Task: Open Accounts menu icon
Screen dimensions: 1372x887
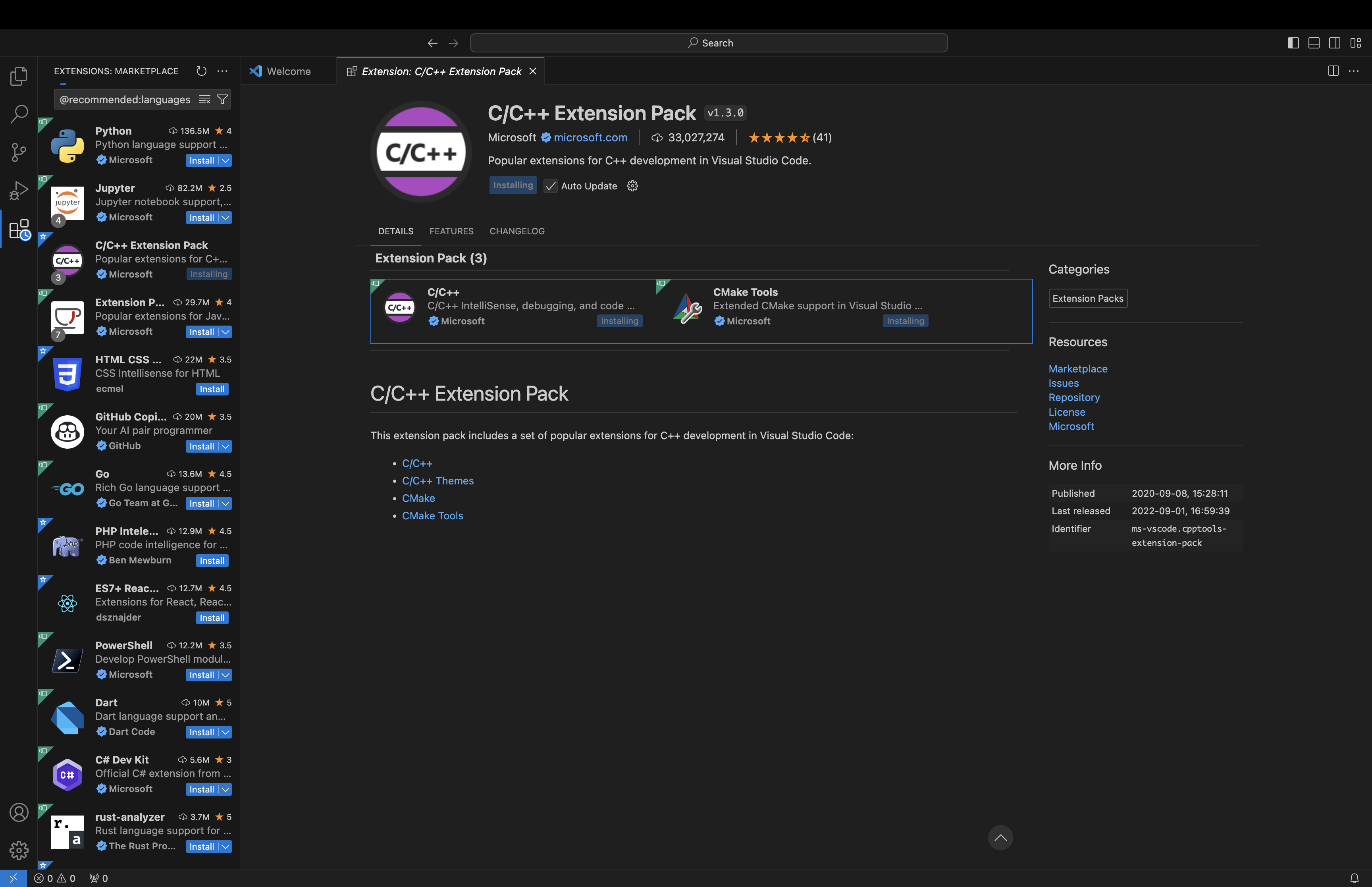Action: click(19, 812)
